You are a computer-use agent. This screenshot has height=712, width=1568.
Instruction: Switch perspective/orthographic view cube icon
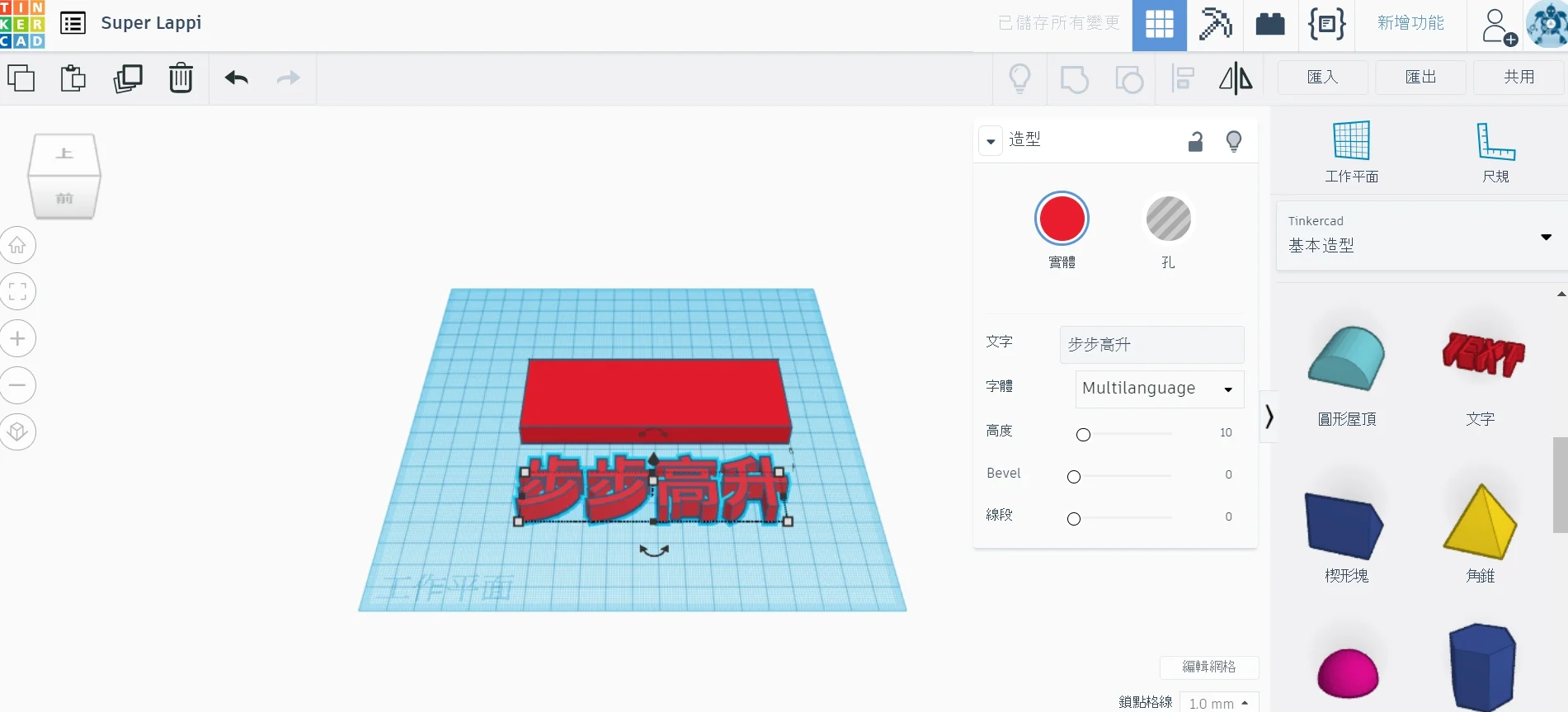tap(17, 431)
